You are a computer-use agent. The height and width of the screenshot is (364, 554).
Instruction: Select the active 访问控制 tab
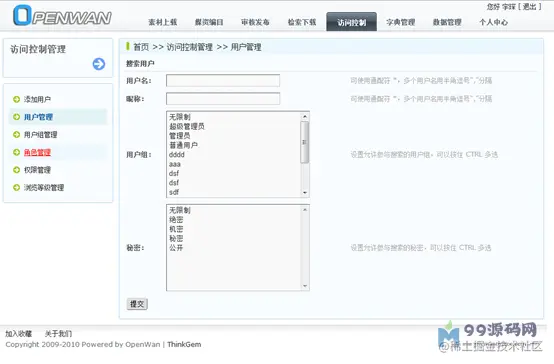point(352,22)
